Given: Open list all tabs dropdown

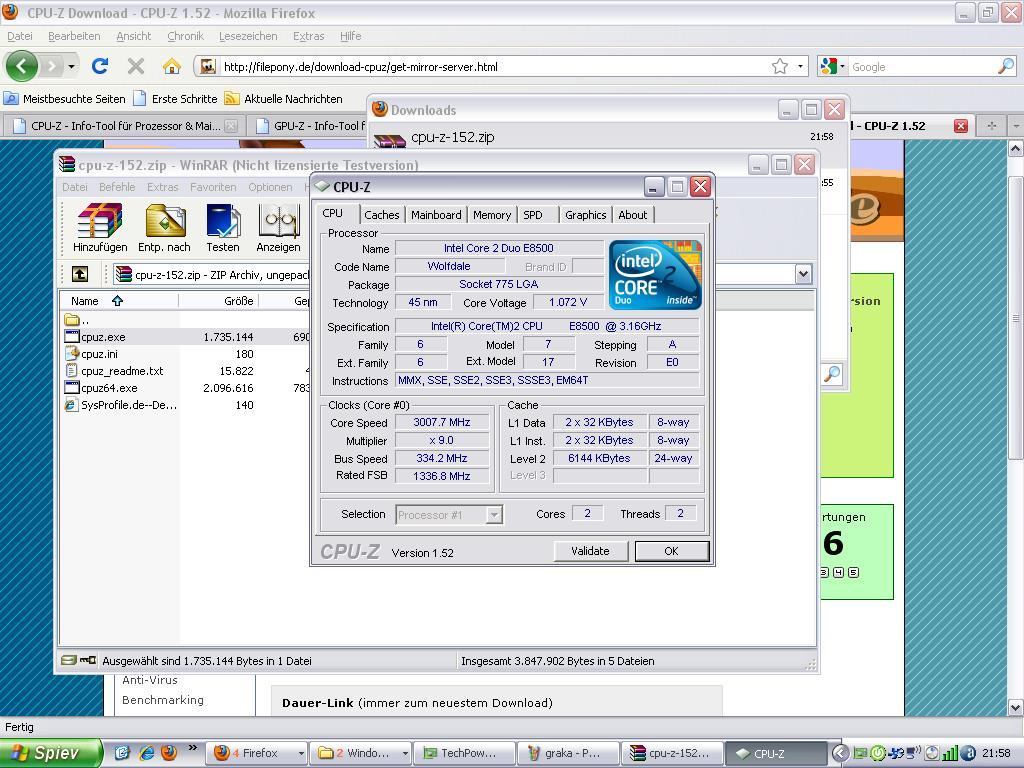Looking at the screenshot, I should (x=1016, y=126).
